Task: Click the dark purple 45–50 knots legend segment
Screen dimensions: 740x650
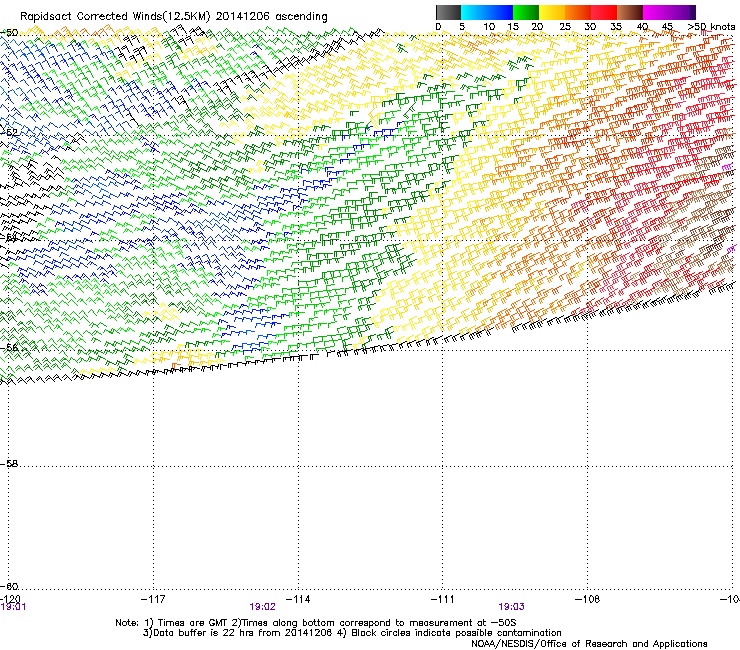Action: 682,12
